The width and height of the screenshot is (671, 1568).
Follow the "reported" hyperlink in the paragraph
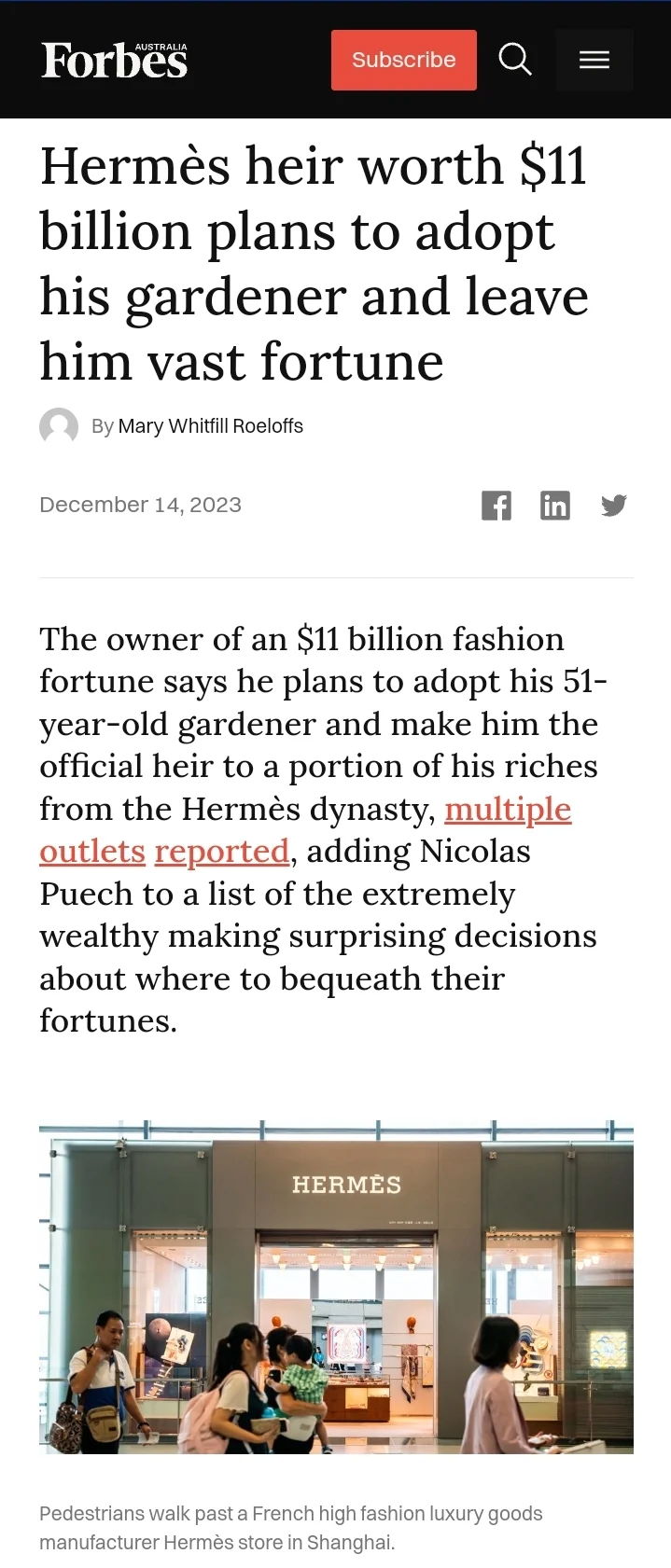coord(221,851)
